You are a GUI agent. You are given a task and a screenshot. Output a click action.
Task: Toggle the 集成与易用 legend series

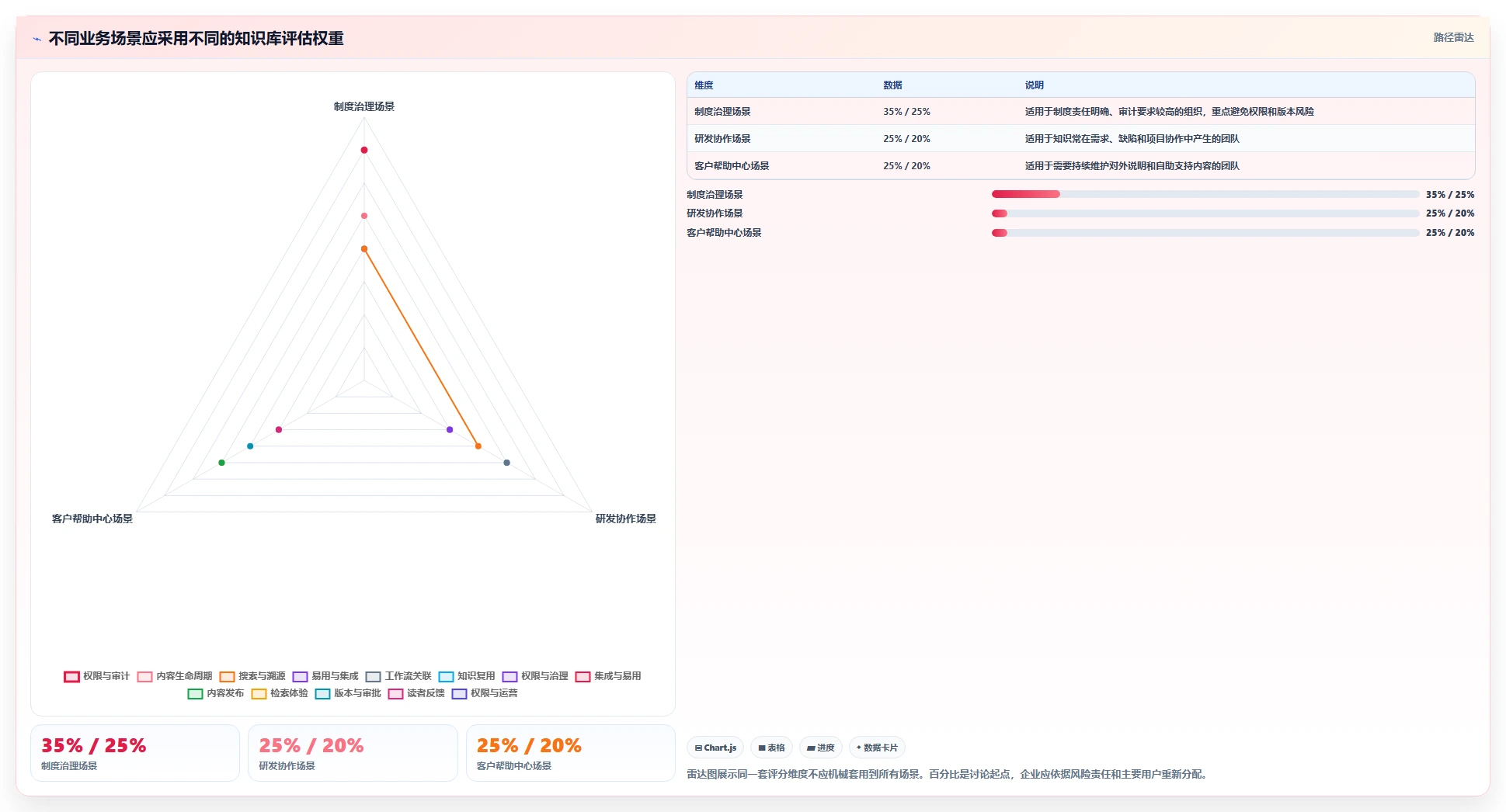[608, 676]
